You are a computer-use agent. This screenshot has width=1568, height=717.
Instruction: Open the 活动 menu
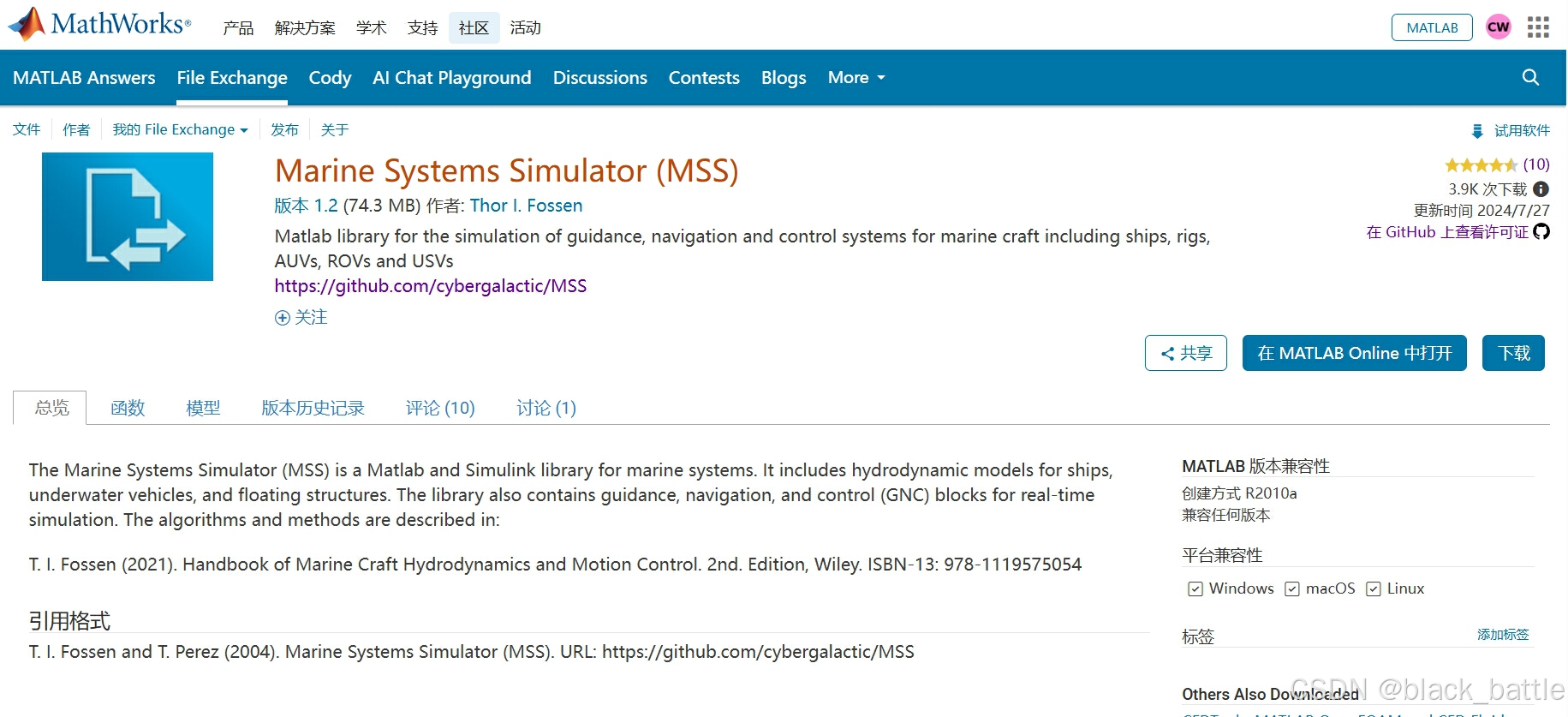[x=526, y=28]
